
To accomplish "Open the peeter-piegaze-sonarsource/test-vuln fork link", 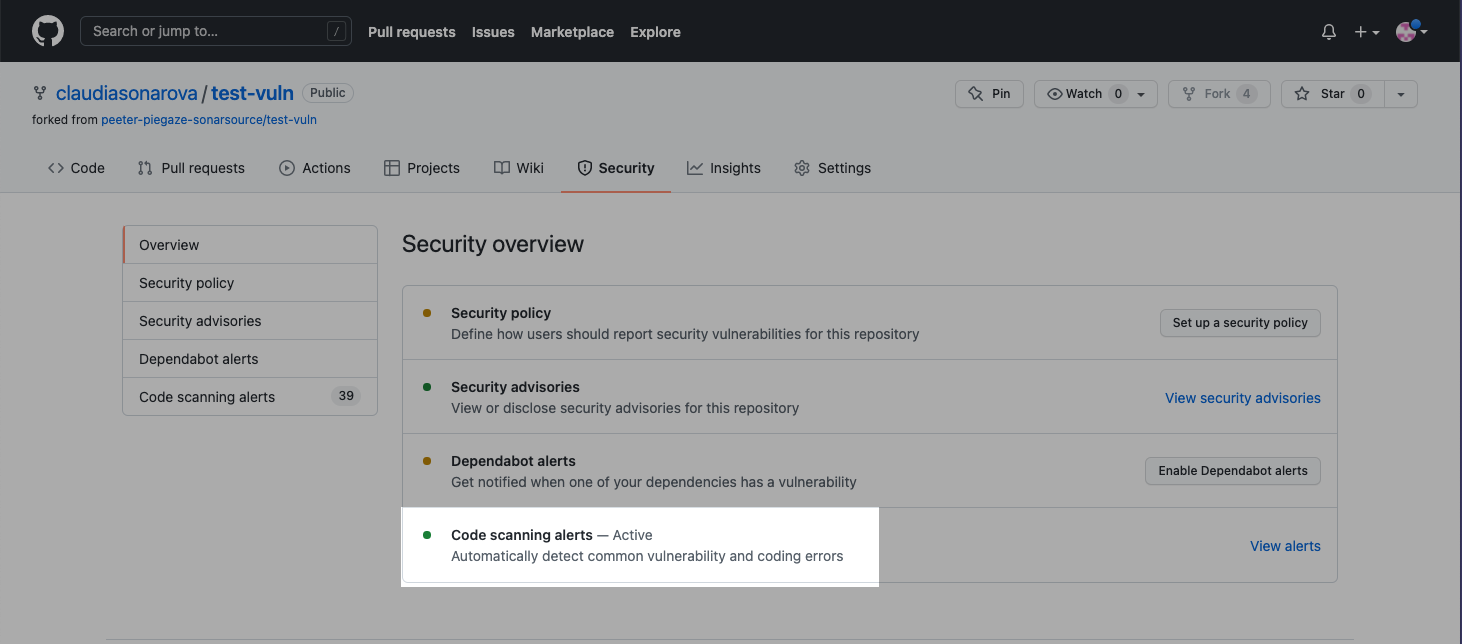I will point(208,119).
